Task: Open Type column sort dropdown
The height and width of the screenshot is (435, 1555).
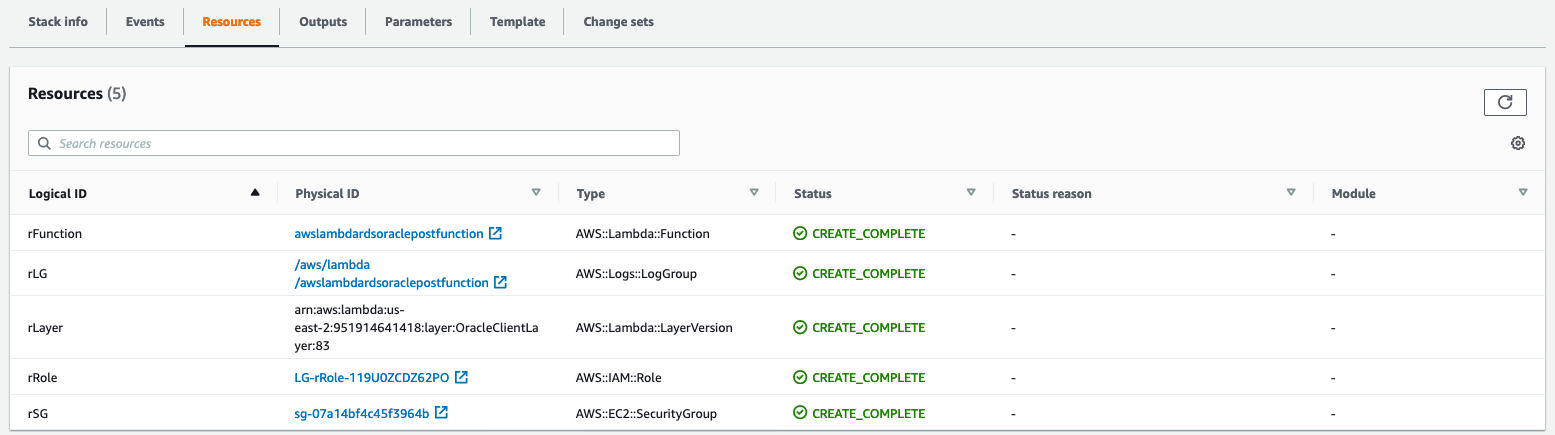Action: [754, 193]
